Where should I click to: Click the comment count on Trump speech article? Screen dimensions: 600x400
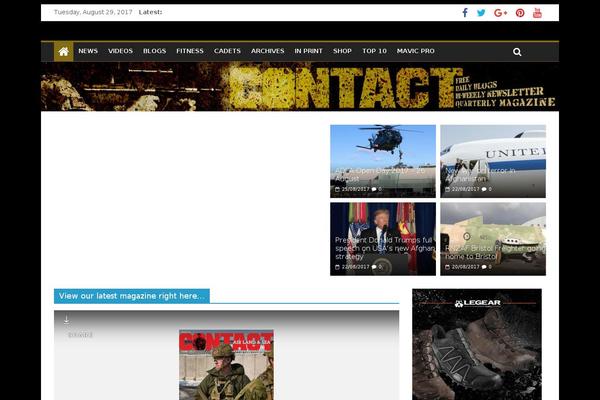coord(377,267)
